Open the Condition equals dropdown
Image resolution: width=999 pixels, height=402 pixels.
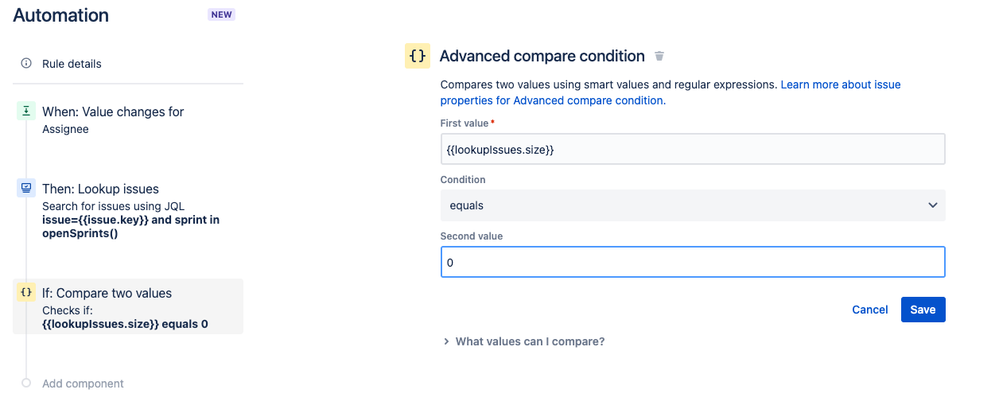pos(693,205)
